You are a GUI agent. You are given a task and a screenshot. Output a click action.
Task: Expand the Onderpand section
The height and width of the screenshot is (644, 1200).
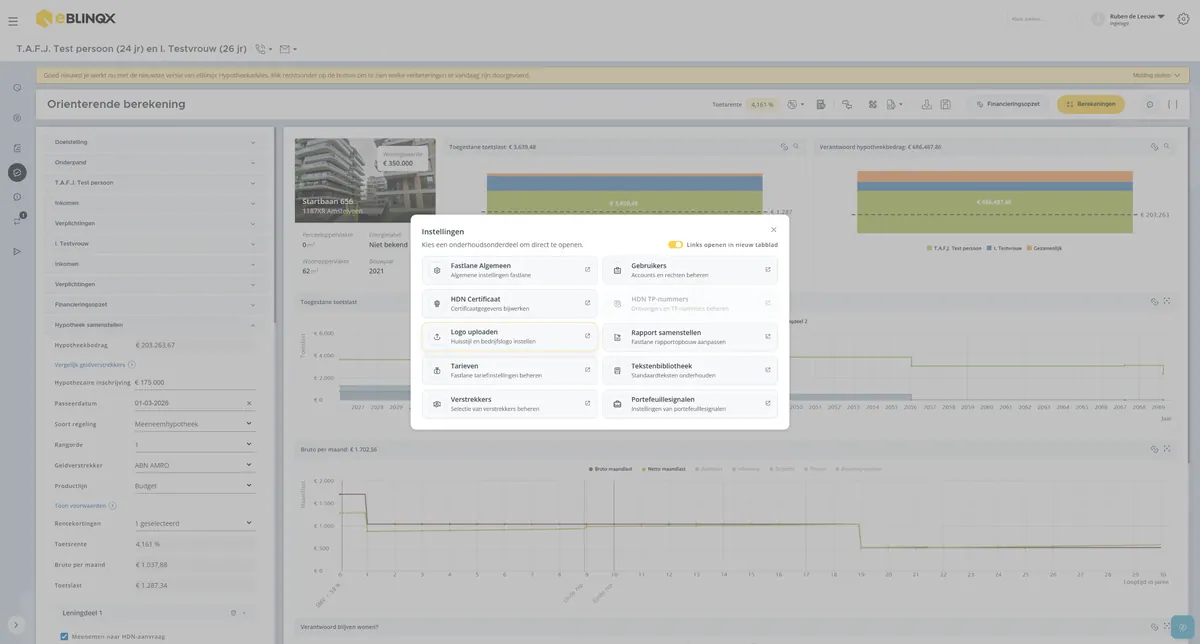155,162
